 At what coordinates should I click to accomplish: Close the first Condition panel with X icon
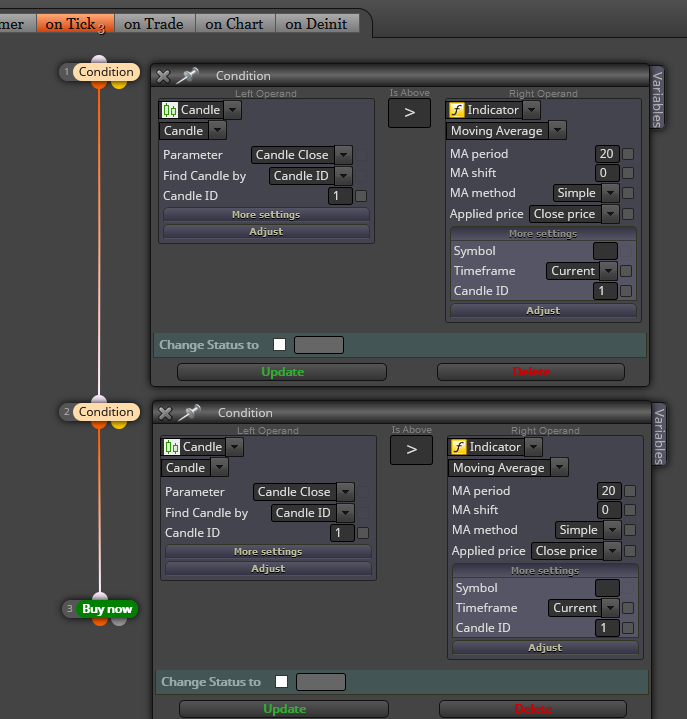click(x=163, y=76)
